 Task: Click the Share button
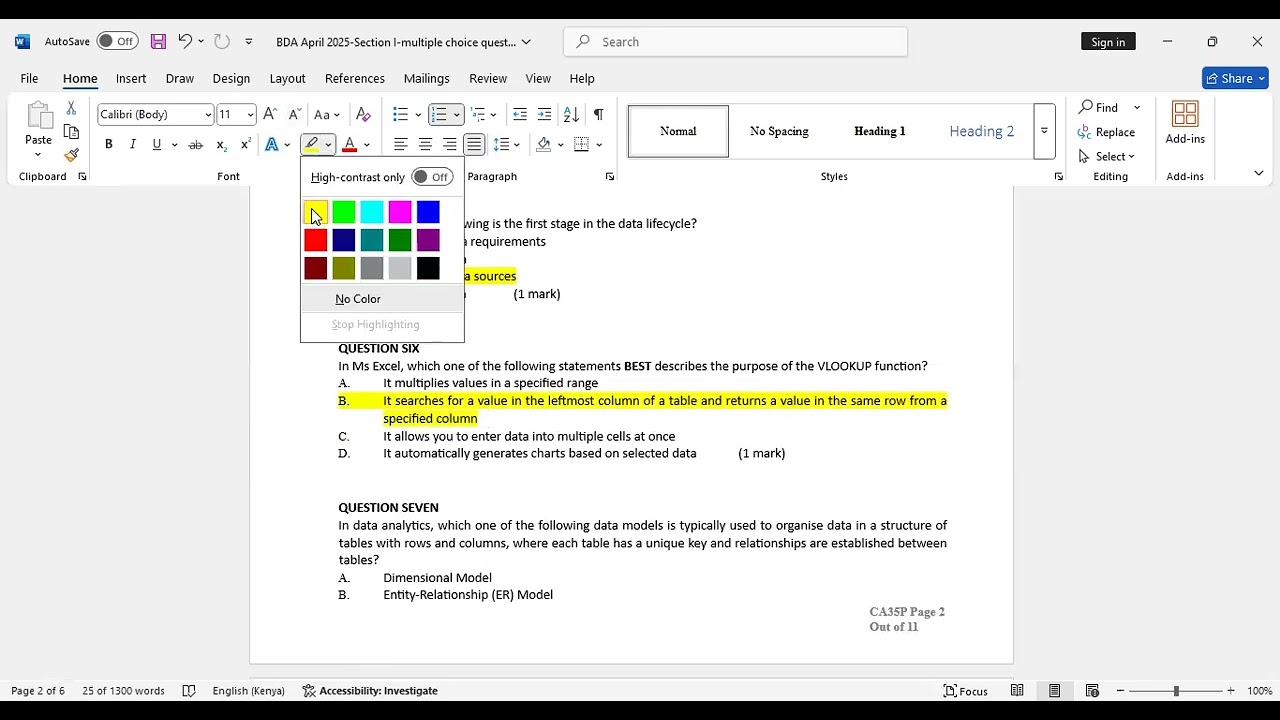[1235, 78]
